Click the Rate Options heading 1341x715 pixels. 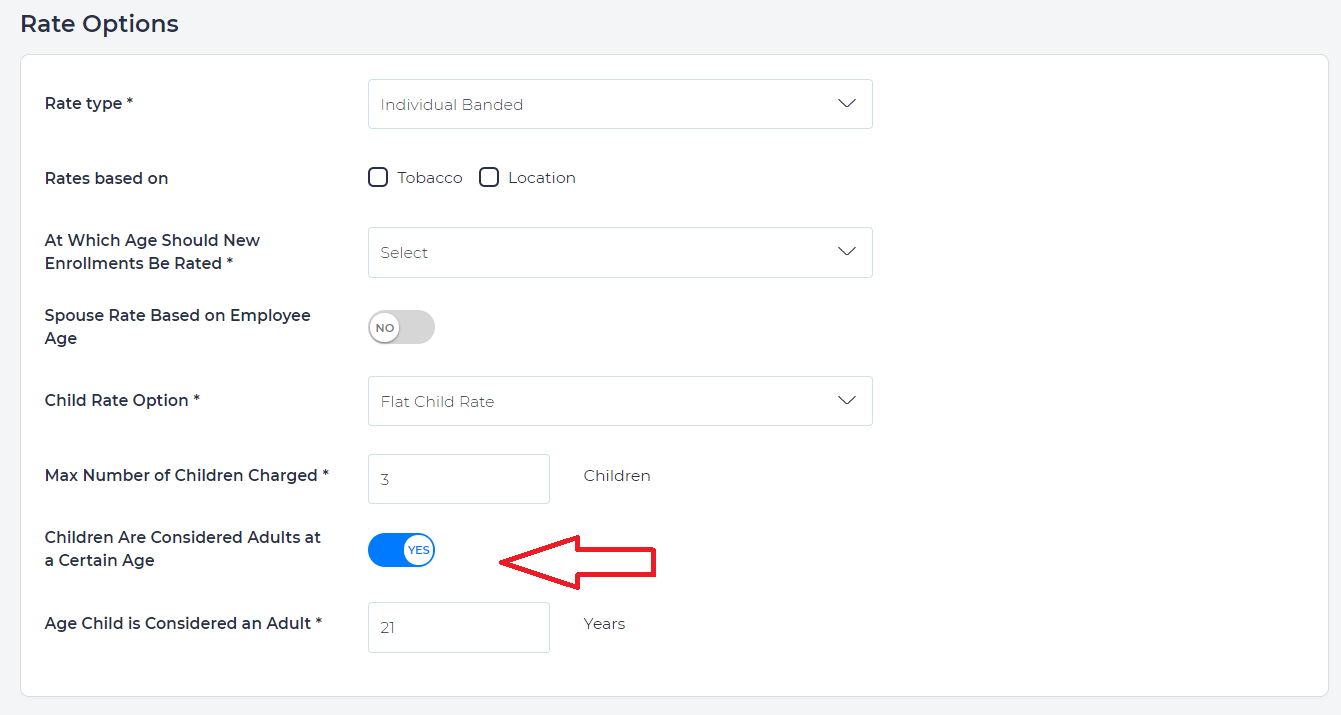[99, 24]
